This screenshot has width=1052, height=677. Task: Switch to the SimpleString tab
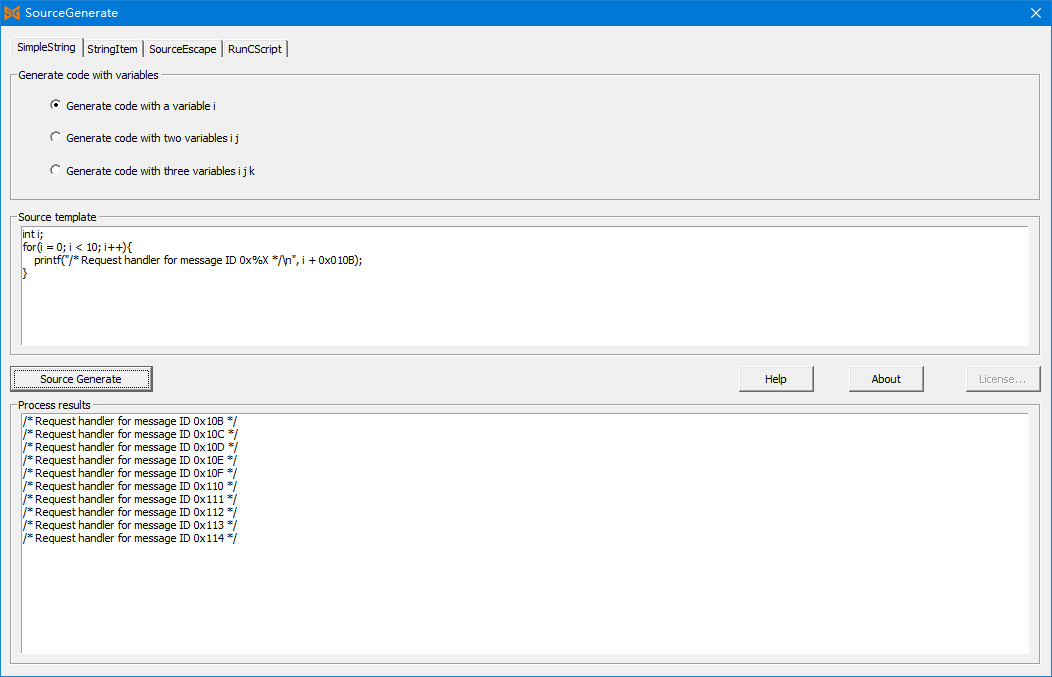click(x=46, y=48)
